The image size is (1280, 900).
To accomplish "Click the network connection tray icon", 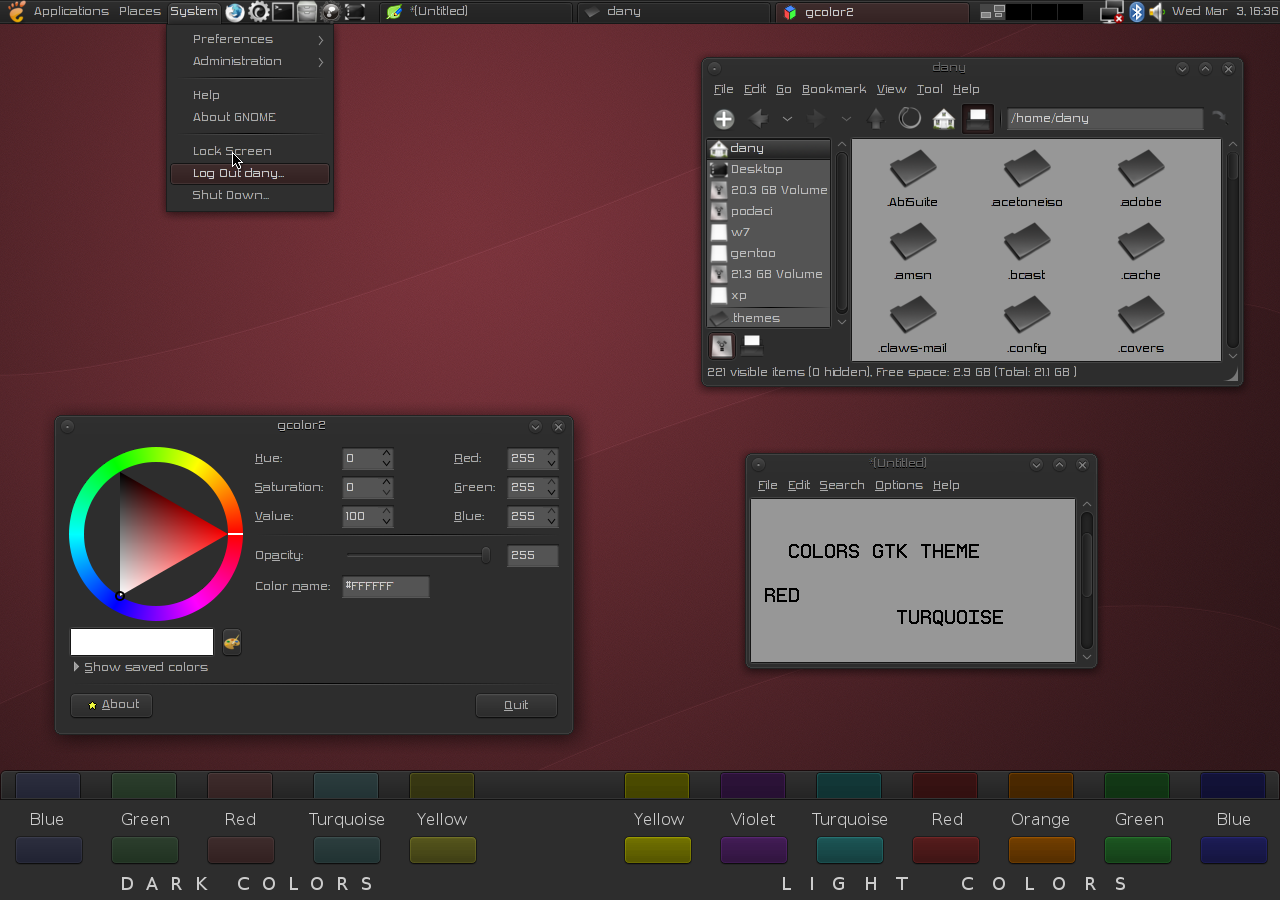I will click(x=1111, y=12).
